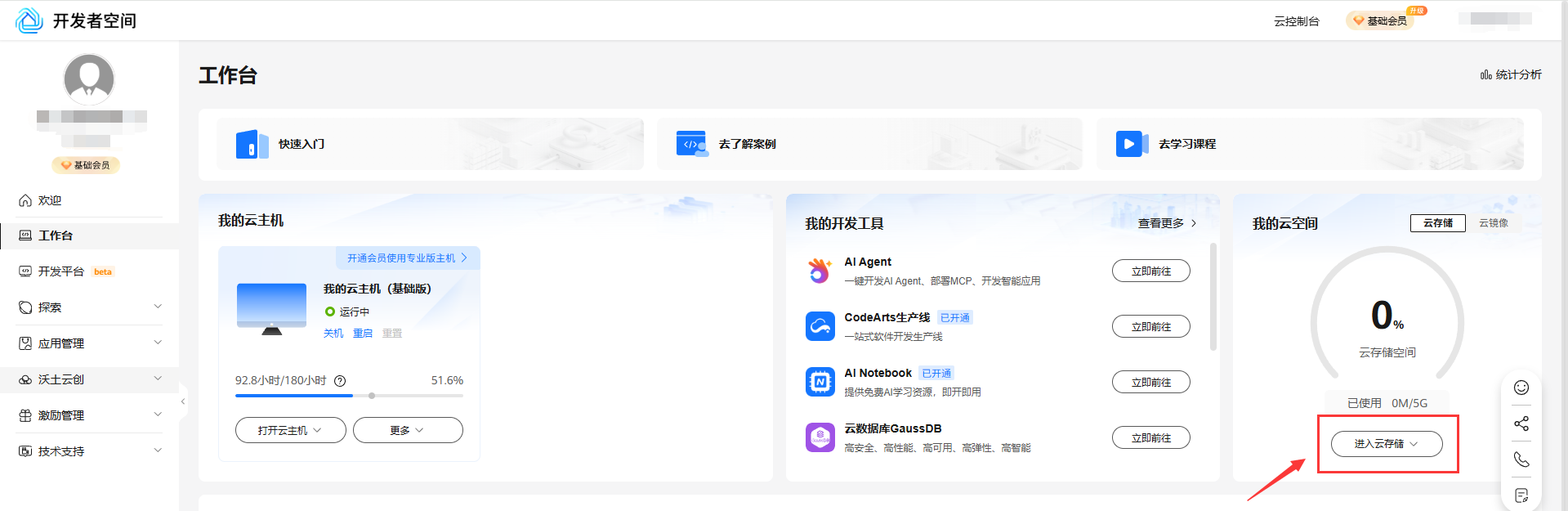
Task: Click the share icon in floating bar
Action: pos(1521,424)
